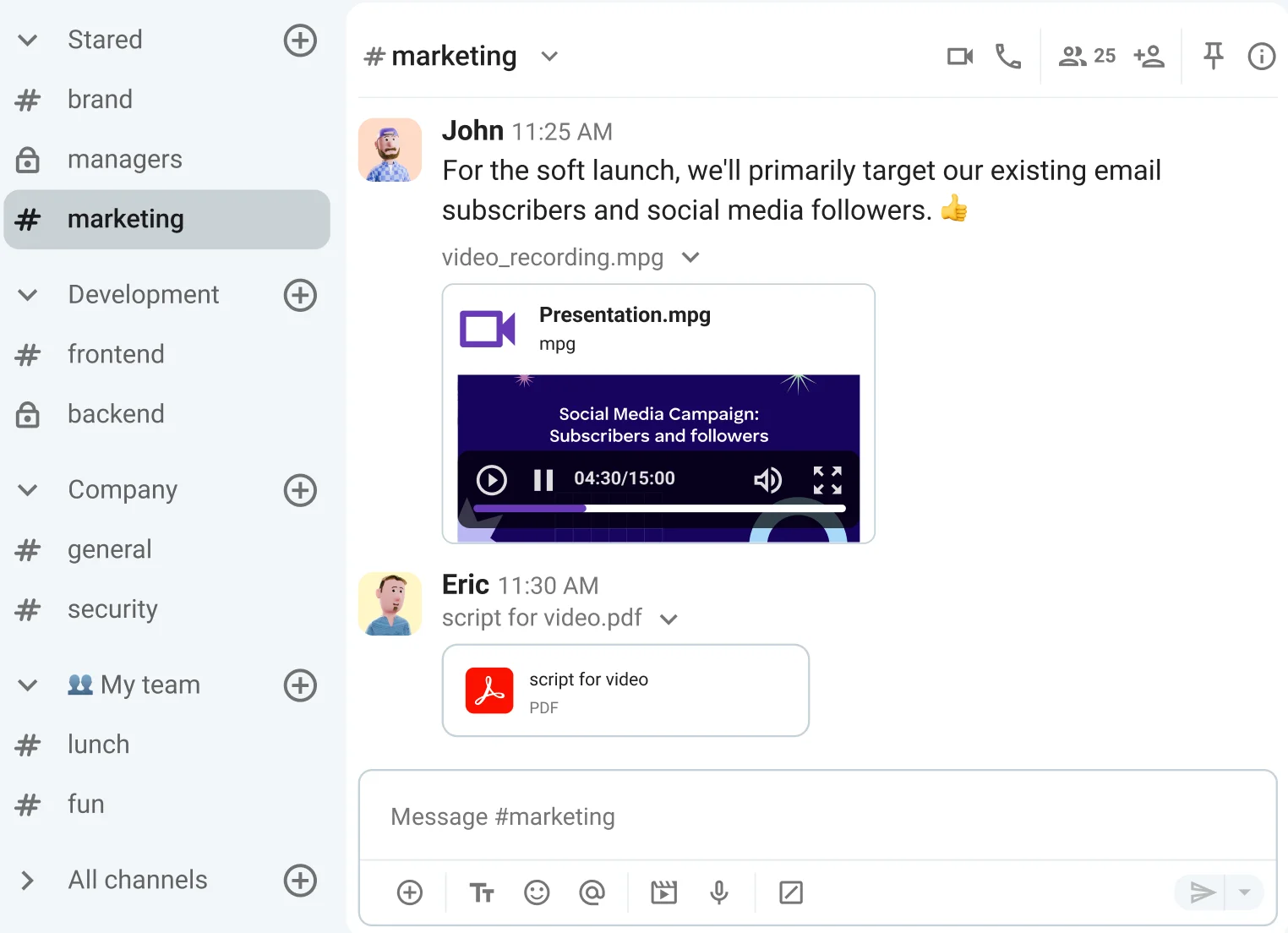Show the member list of 25 users
Viewport: 1288px width, 933px height.
pyautogui.click(x=1085, y=56)
